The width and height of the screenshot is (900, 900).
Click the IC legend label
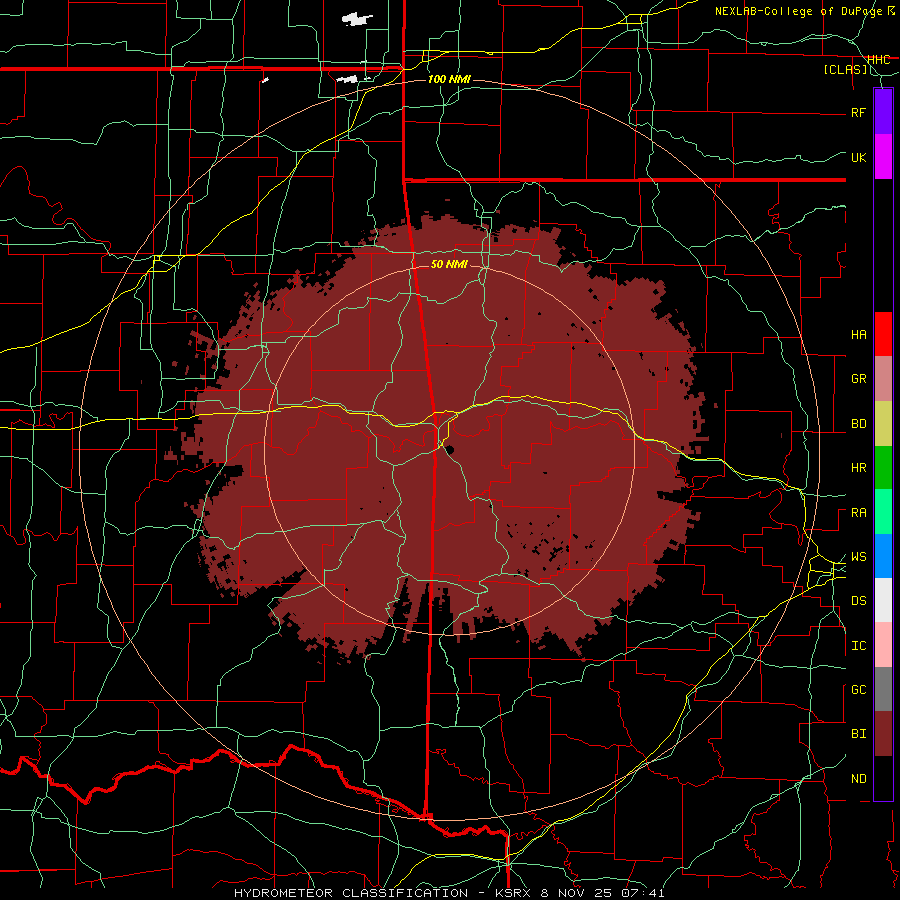click(x=858, y=646)
